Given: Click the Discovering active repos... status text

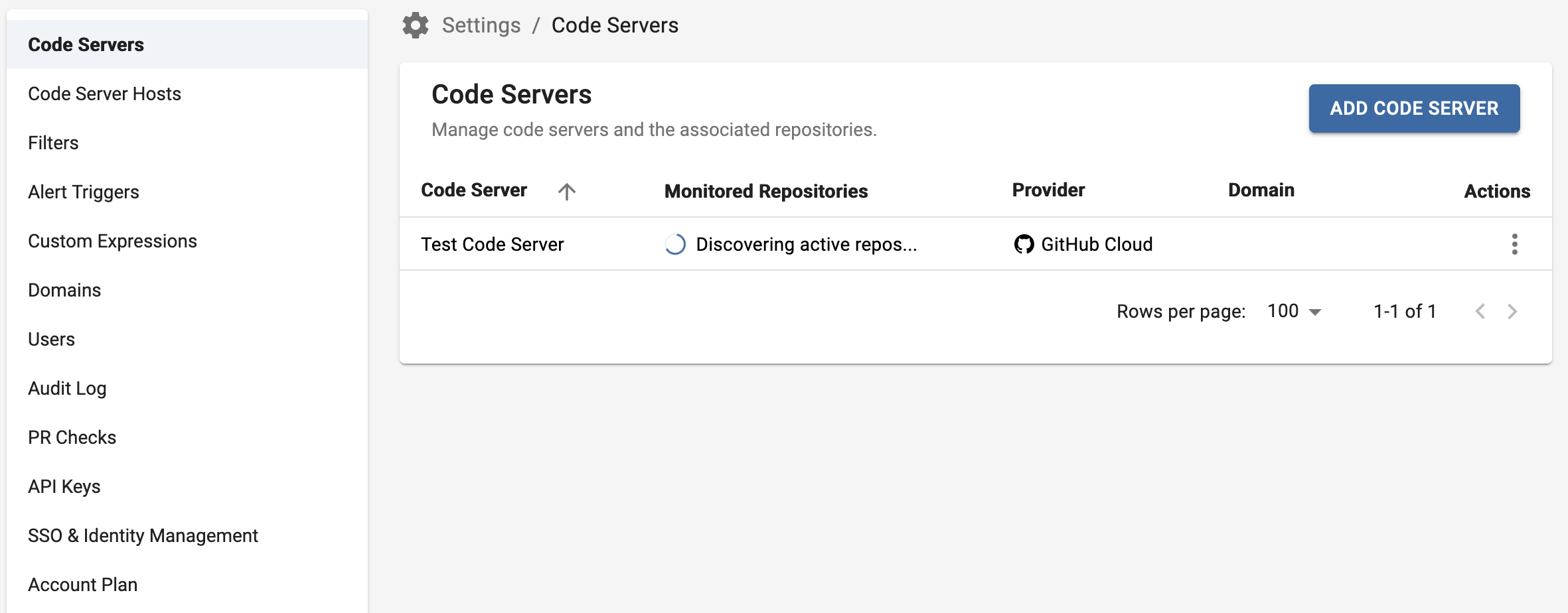Looking at the screenshot, I should click(807, 244).
